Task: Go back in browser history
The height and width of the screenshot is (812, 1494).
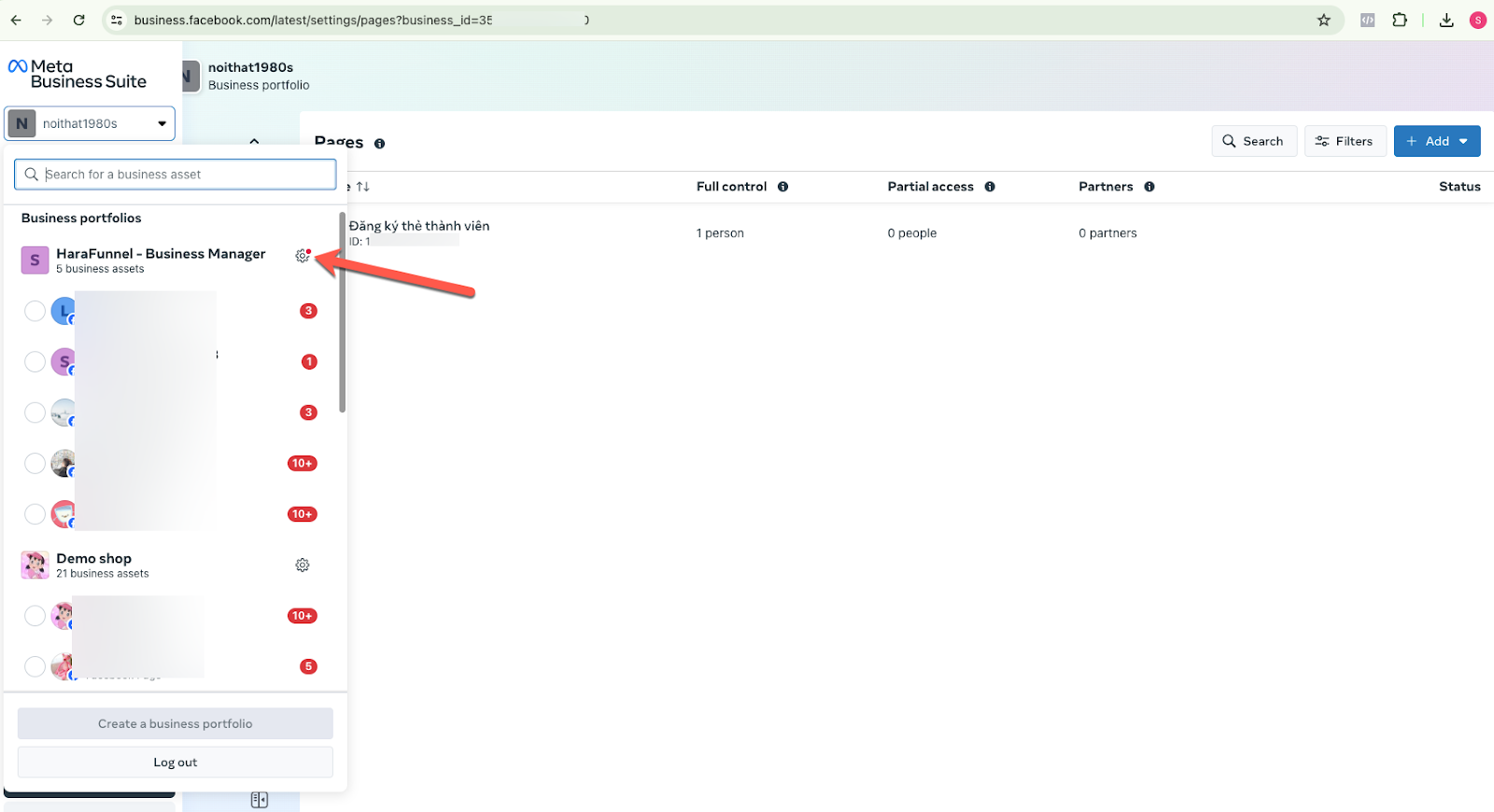Action: pyautogui.click(x=16, y=20)
